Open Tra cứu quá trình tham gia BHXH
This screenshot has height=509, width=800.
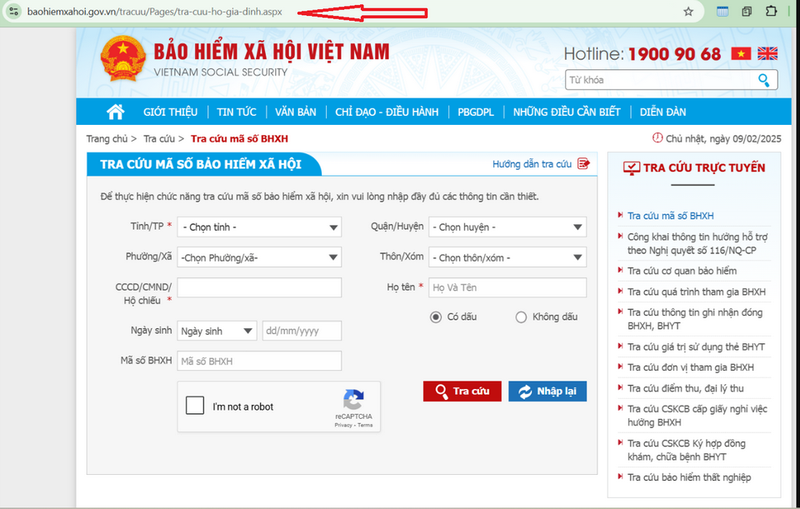click(696, 292)
